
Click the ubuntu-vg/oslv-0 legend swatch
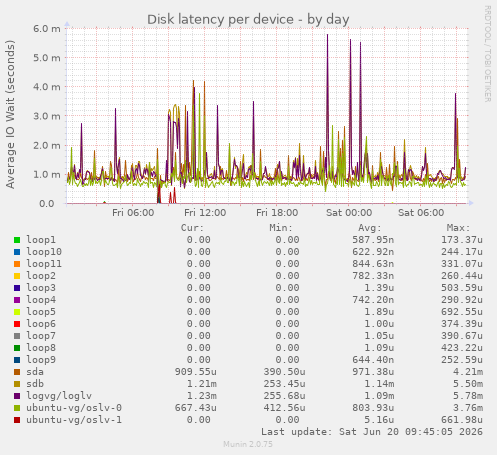17,408
